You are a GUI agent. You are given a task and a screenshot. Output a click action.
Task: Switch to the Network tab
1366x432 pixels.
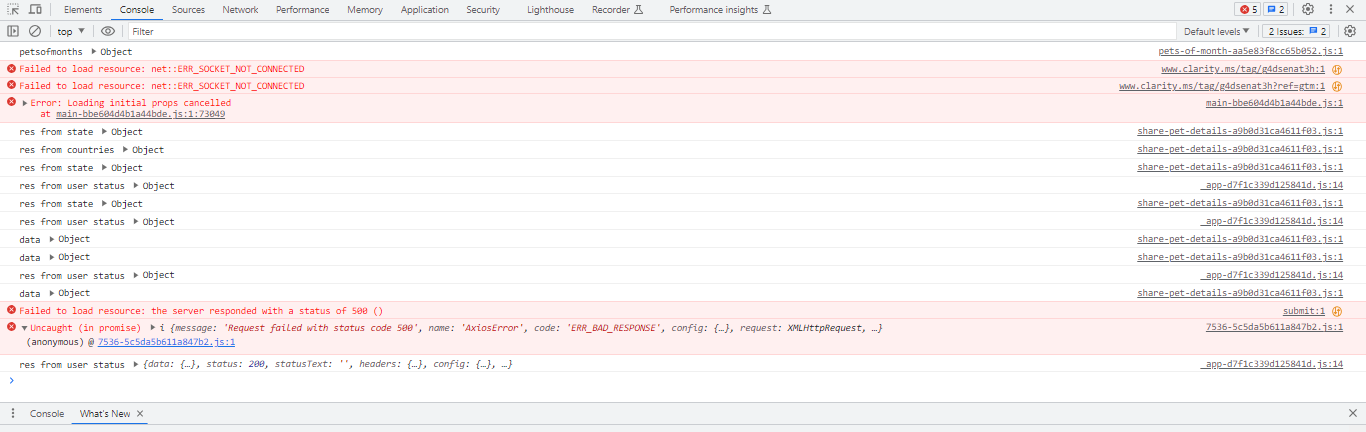(240, 9)
